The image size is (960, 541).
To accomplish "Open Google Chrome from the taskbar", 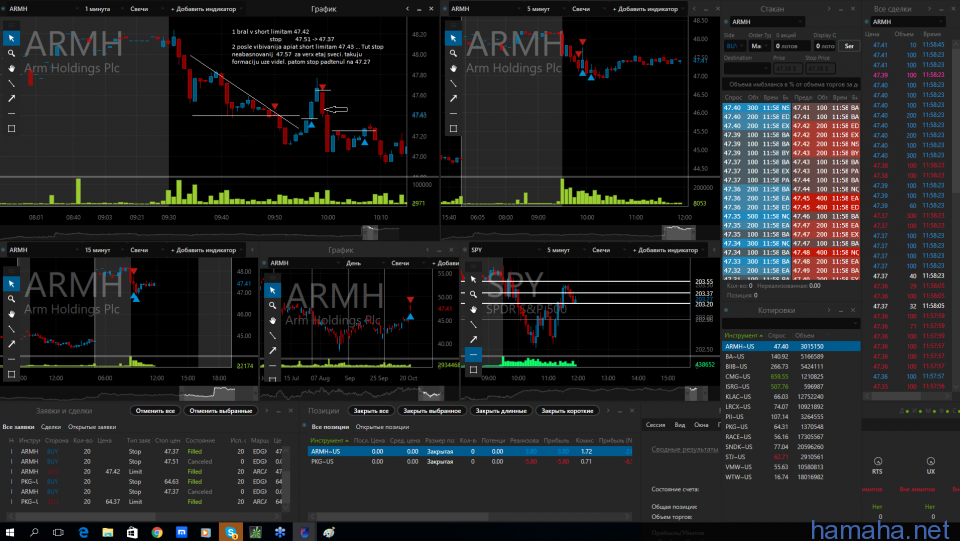I will click(x=157, y=532).
